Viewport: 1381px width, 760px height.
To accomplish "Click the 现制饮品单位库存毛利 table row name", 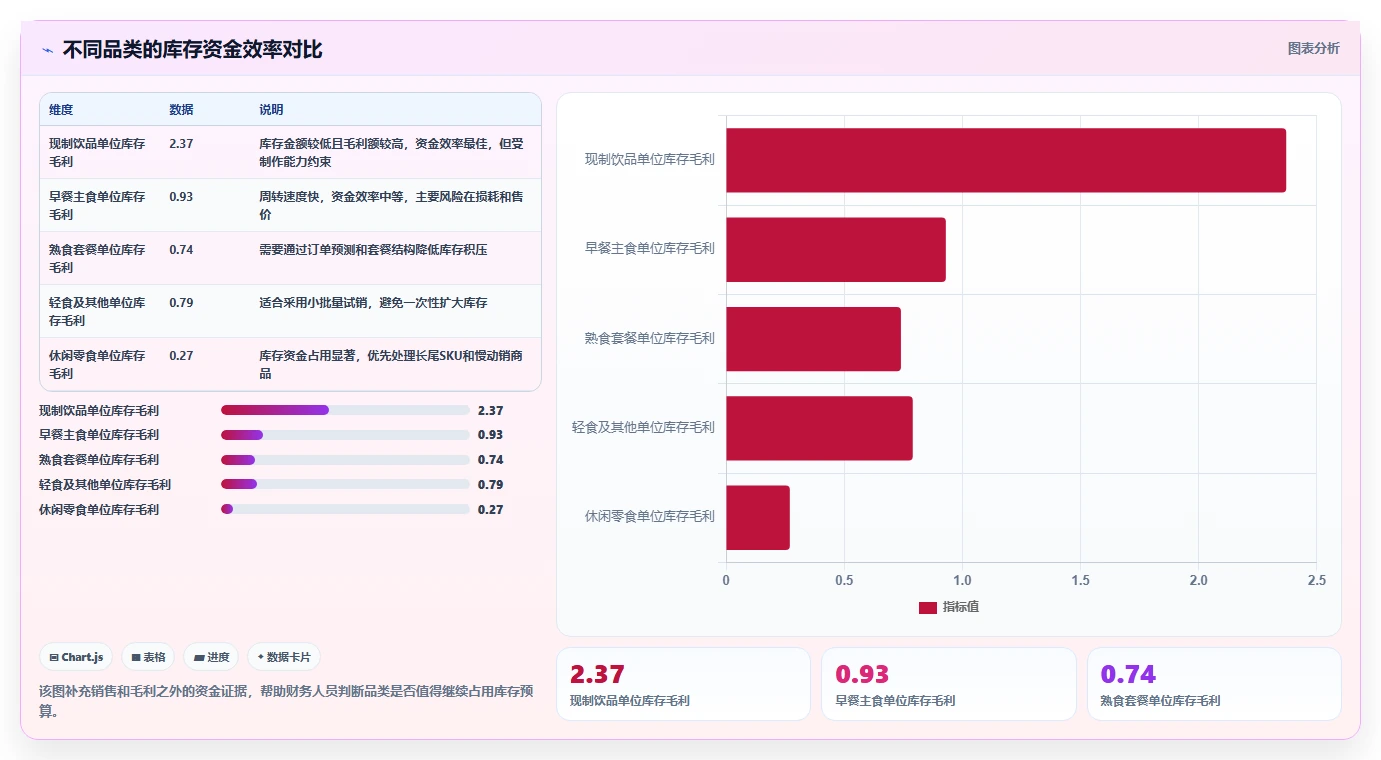I will point(97,153).
